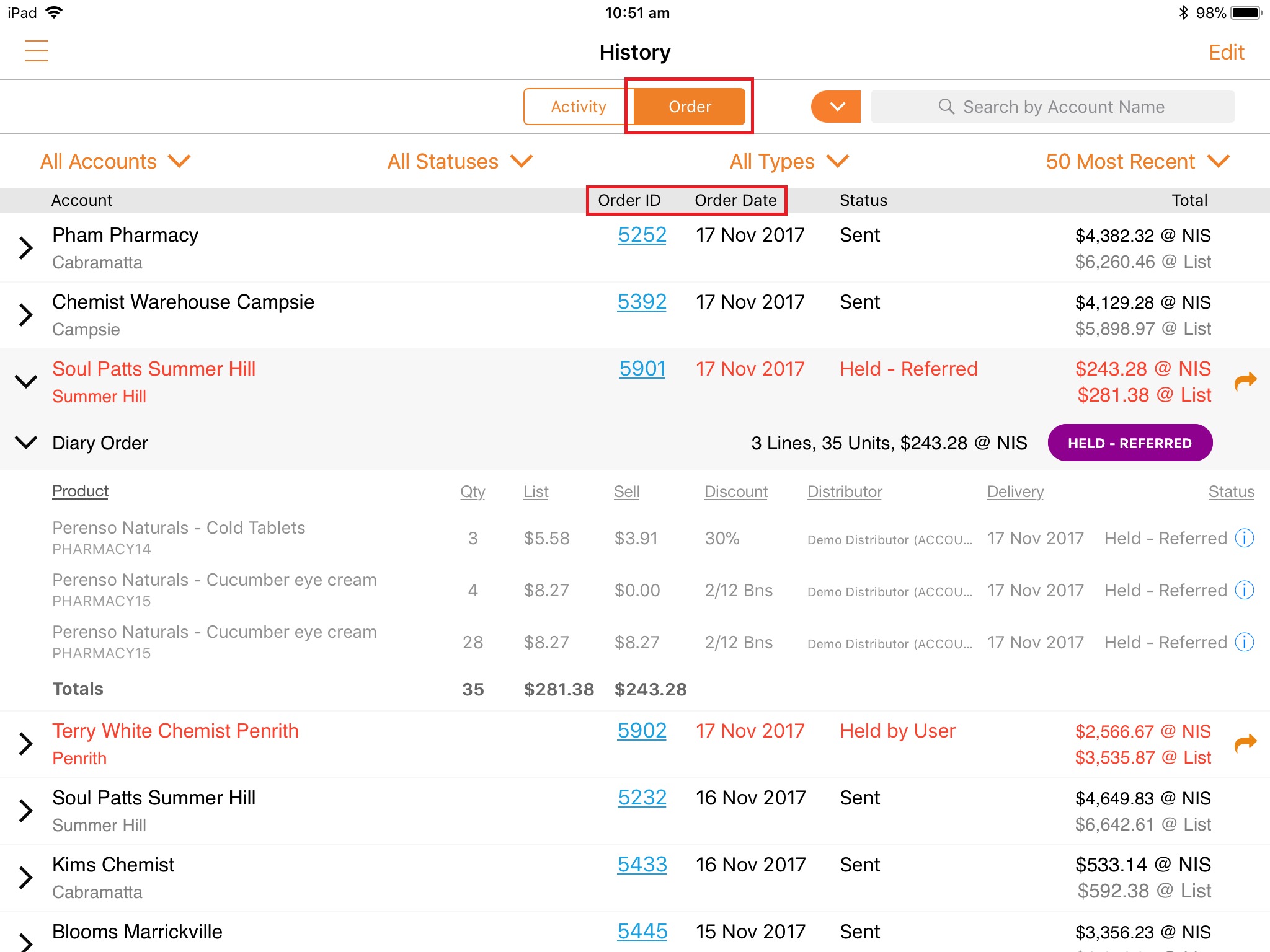Viewport: 1270px width, 952px height.
Task: Focus the Search by Account Name field
Action: 1052,107
